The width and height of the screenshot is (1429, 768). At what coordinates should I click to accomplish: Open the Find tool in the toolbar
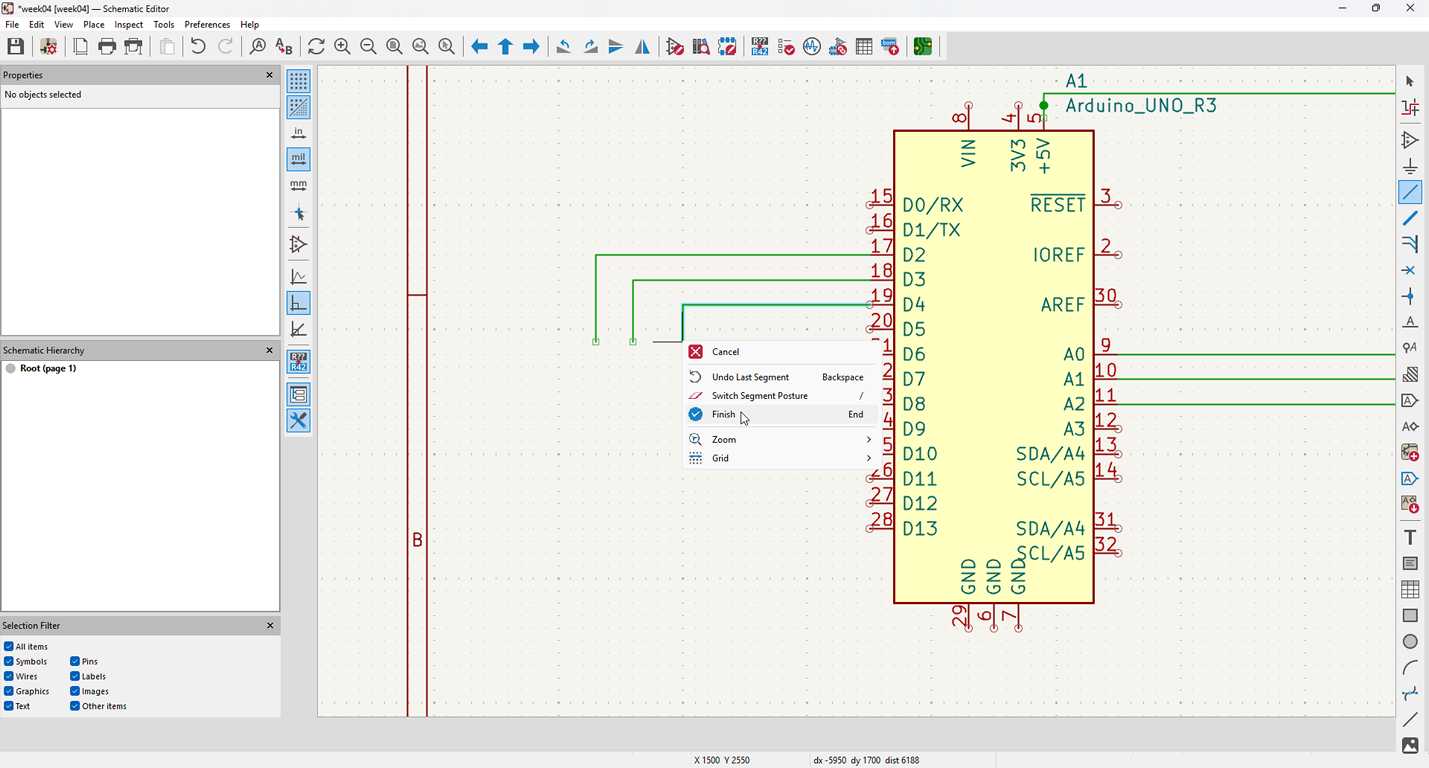[258, 46]
